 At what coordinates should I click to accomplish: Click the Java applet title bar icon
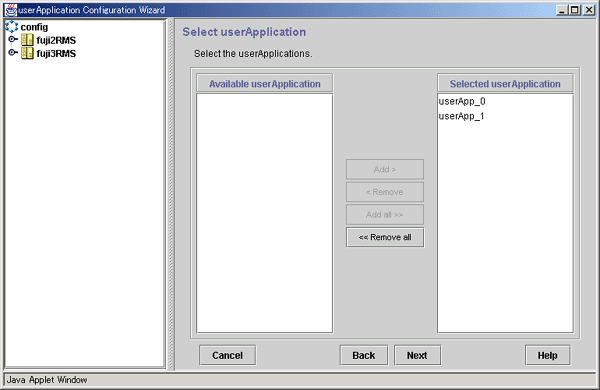tap(11, 10)
